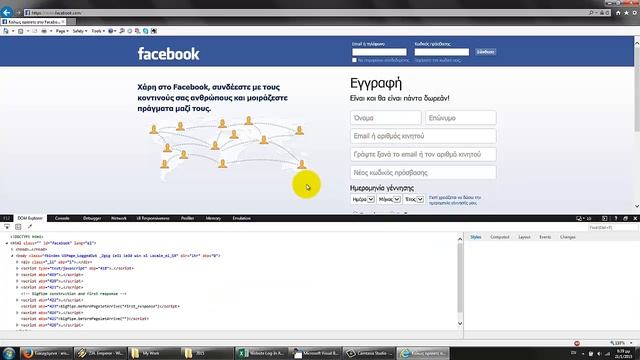Click the facebook logo

tap(168, 54)
